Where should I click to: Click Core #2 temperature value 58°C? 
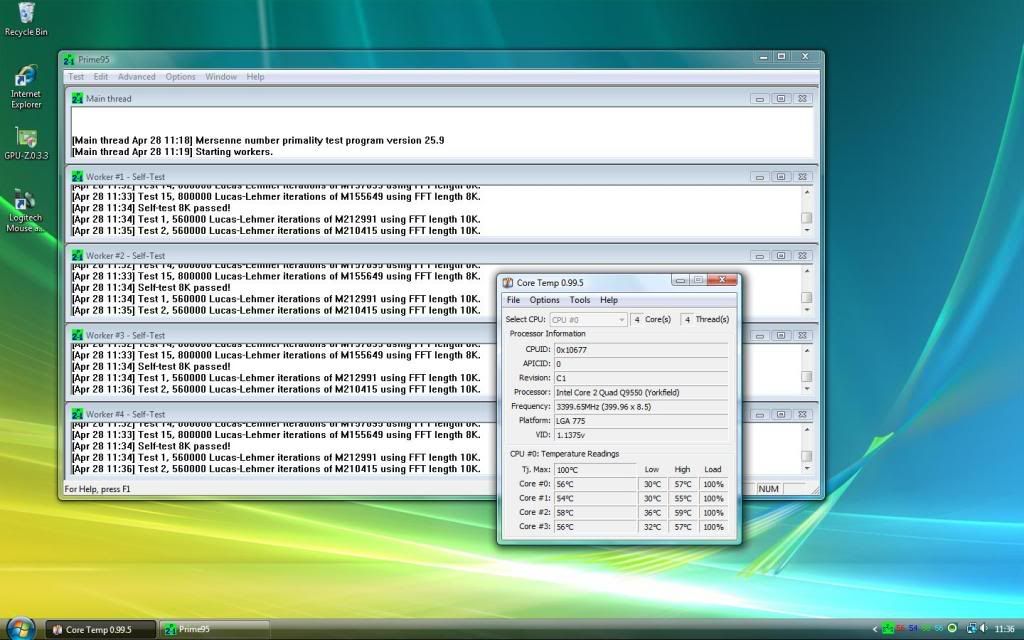coord(595,513)
